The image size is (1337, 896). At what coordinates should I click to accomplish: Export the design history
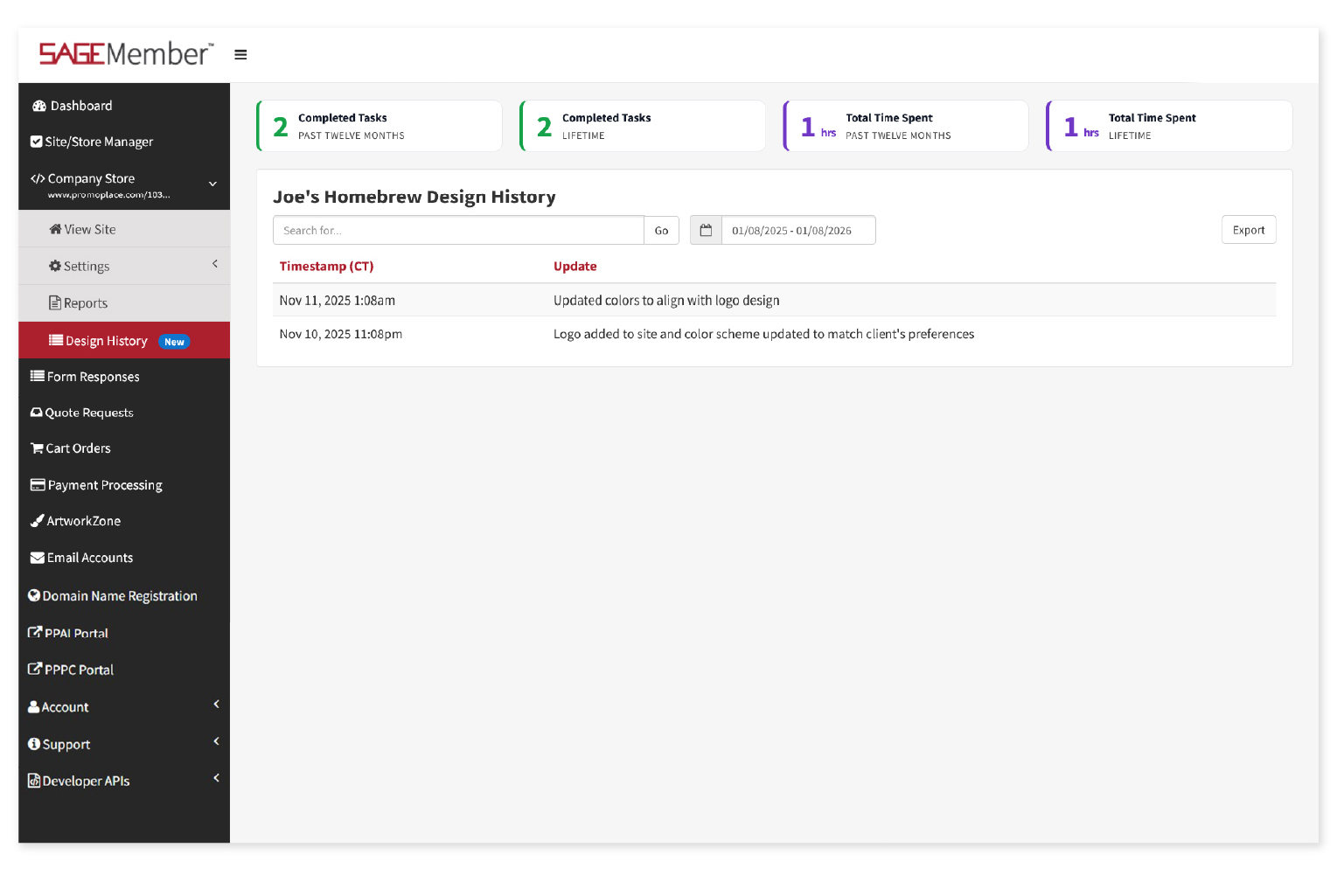click(x=1249, y=230)
